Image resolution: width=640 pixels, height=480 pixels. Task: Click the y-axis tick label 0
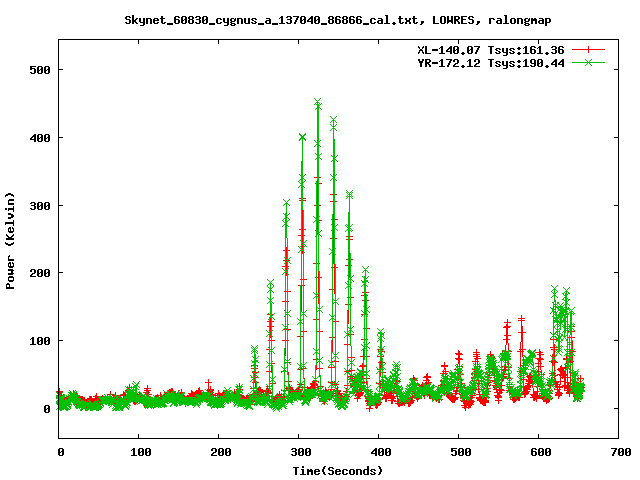click(47, 409)
